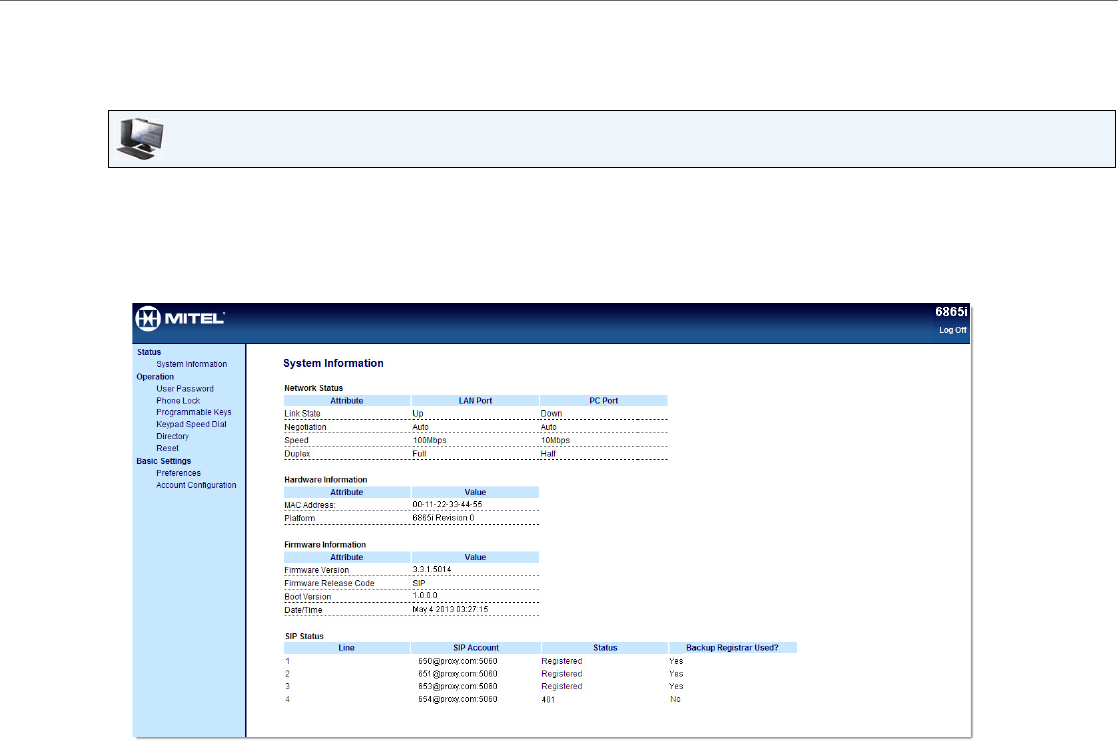The width and height of the screenshot is (1118, 741).
Task: Click the LAN speed value 100Mbps
Action: 429,440
